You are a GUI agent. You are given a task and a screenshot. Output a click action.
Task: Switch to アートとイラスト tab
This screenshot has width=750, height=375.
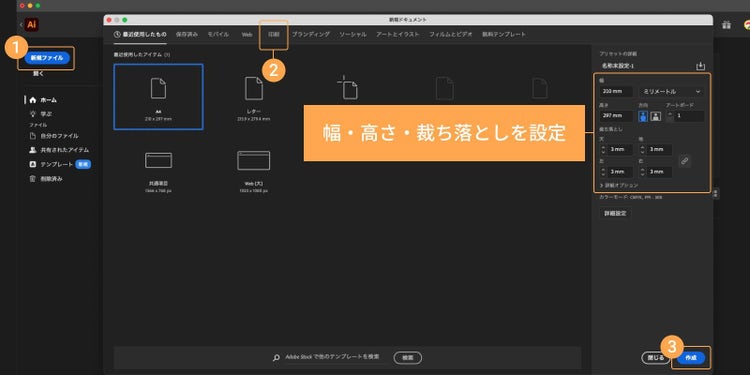397,34
